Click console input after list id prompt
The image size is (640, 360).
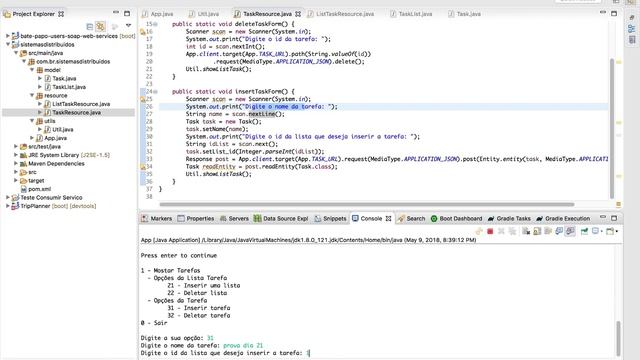point(309,353)
